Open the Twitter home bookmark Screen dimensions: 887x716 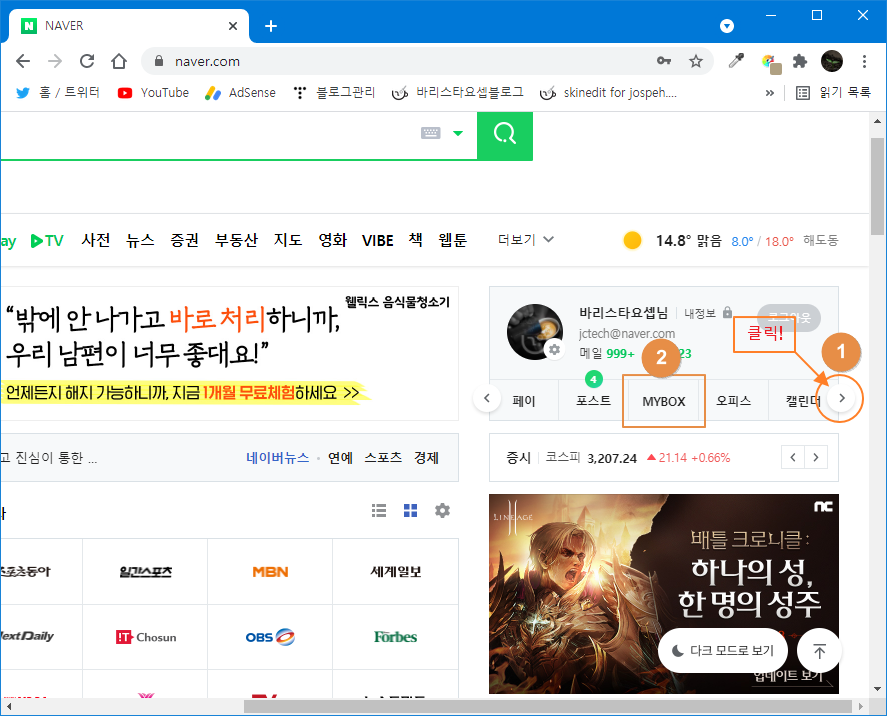[58, 93]
